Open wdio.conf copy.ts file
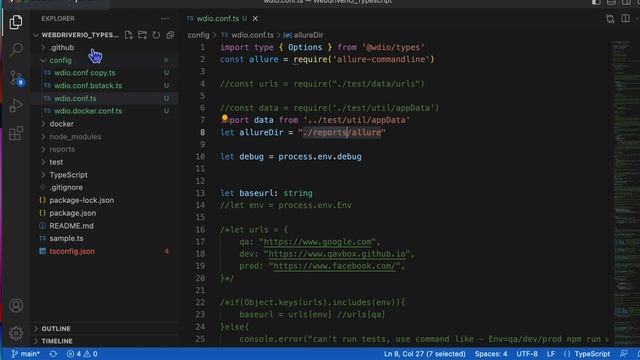Image resolution: width=640 pixels, height=360 pixels. pos(84,73)
